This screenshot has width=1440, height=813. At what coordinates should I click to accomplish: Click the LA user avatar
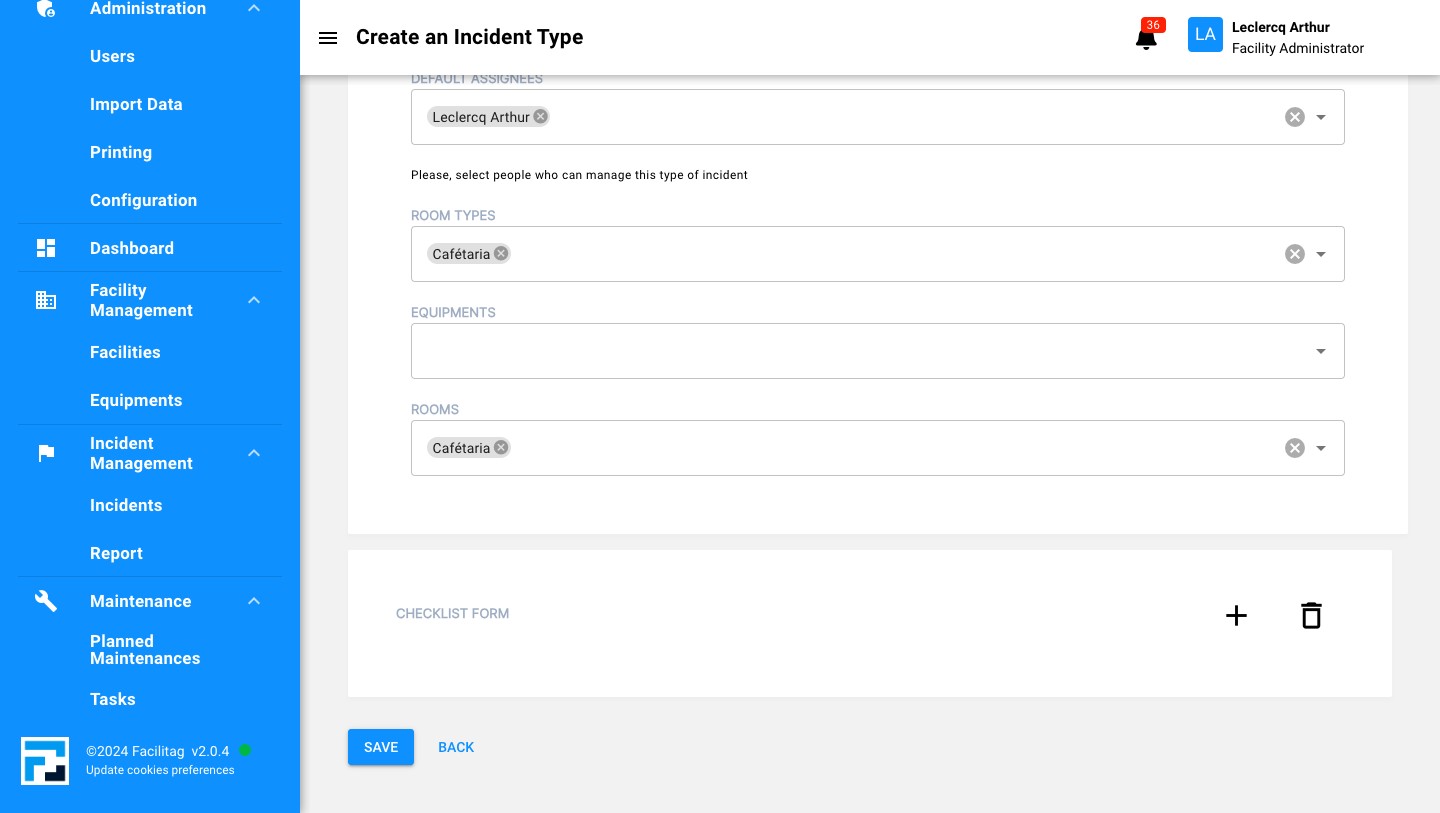1205,34
